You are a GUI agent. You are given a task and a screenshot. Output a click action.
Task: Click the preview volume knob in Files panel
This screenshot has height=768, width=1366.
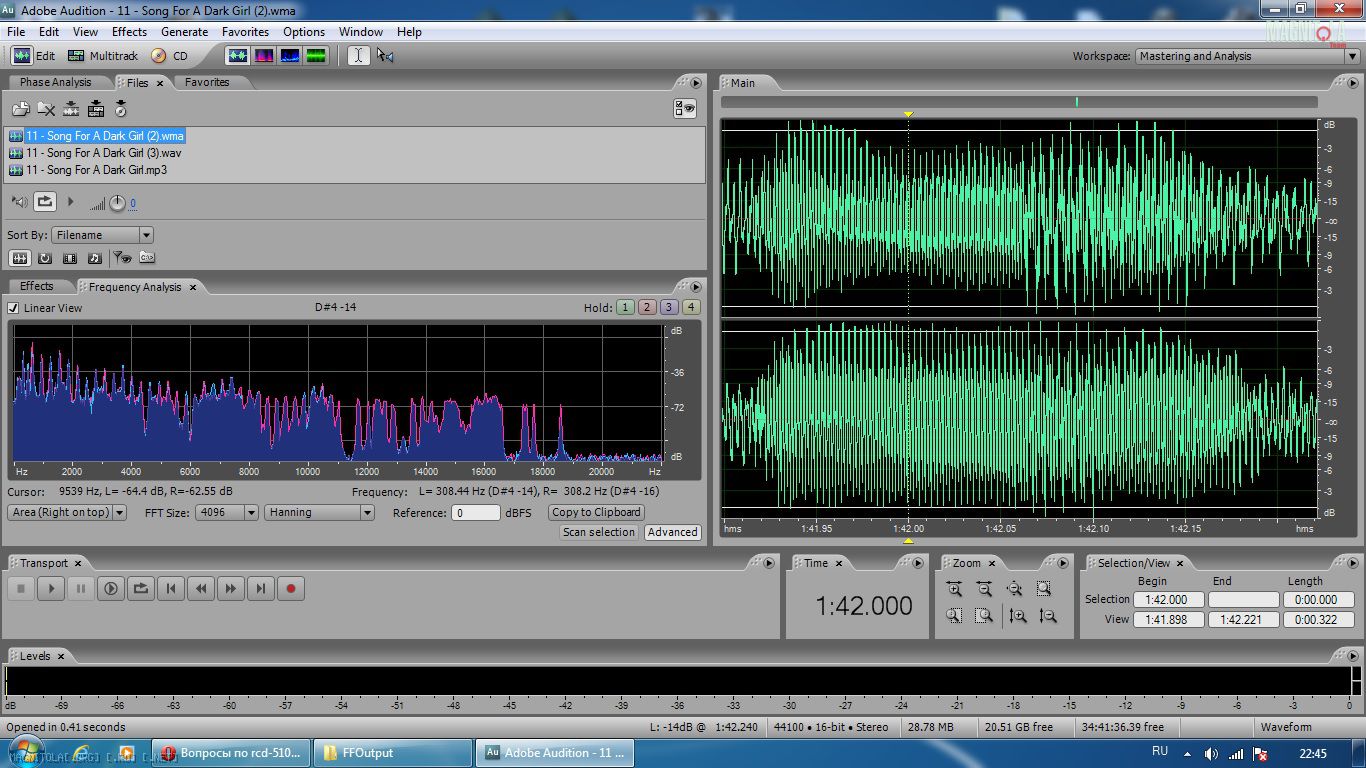pos(117,203)
